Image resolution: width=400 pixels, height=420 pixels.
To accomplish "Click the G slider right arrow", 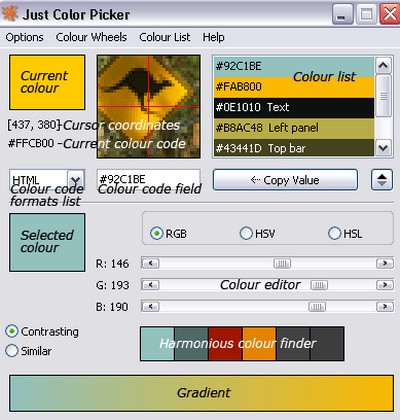I will pyautogui.click(x=385, y=285).
